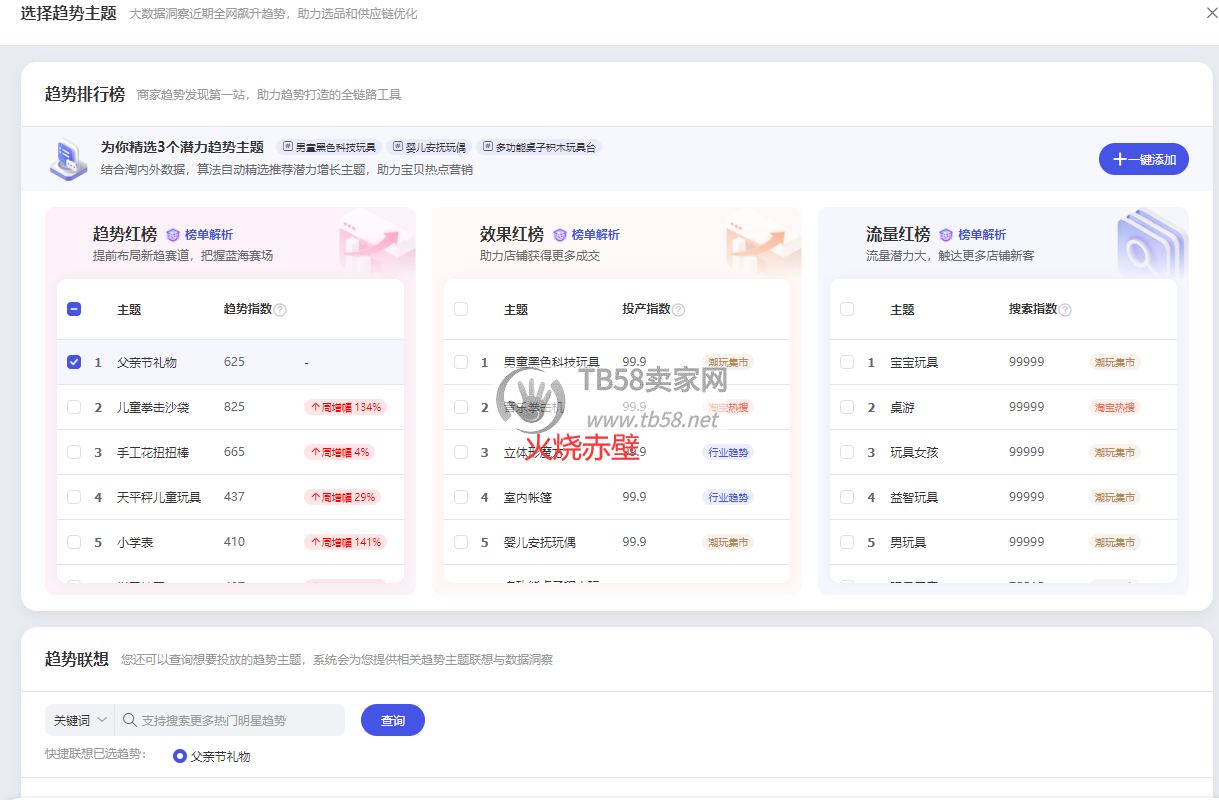
Task: Click the 多功能桌子积木玩具台 recommended theme chip
Action: pos(540,147)
